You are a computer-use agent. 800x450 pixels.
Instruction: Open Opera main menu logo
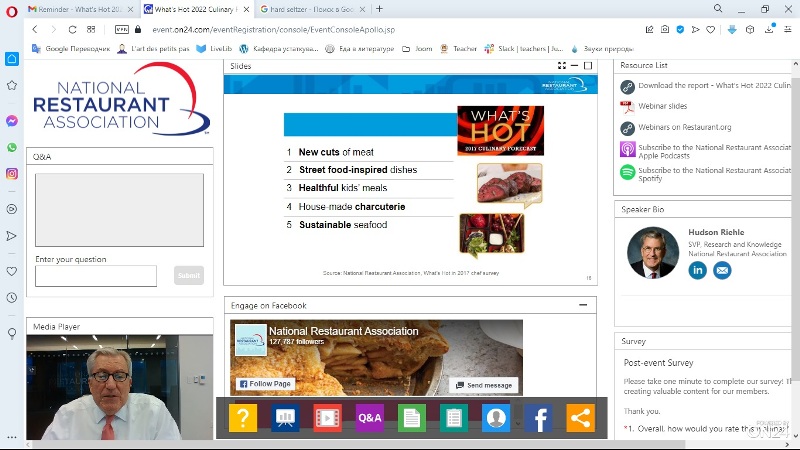(12, 11)
